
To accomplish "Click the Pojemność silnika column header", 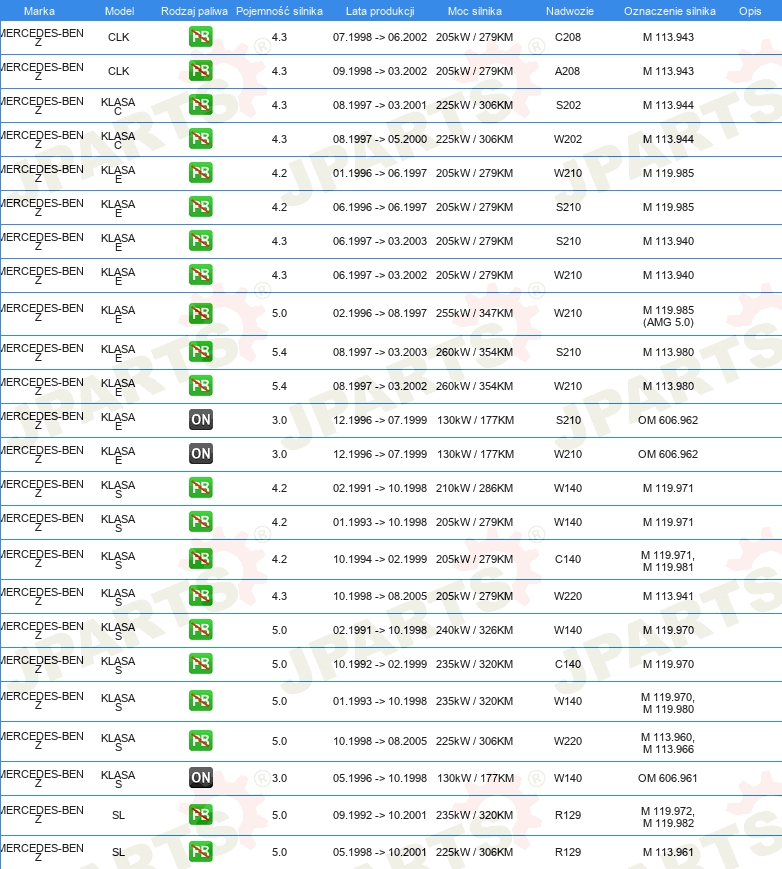I will tap(279, 11).
